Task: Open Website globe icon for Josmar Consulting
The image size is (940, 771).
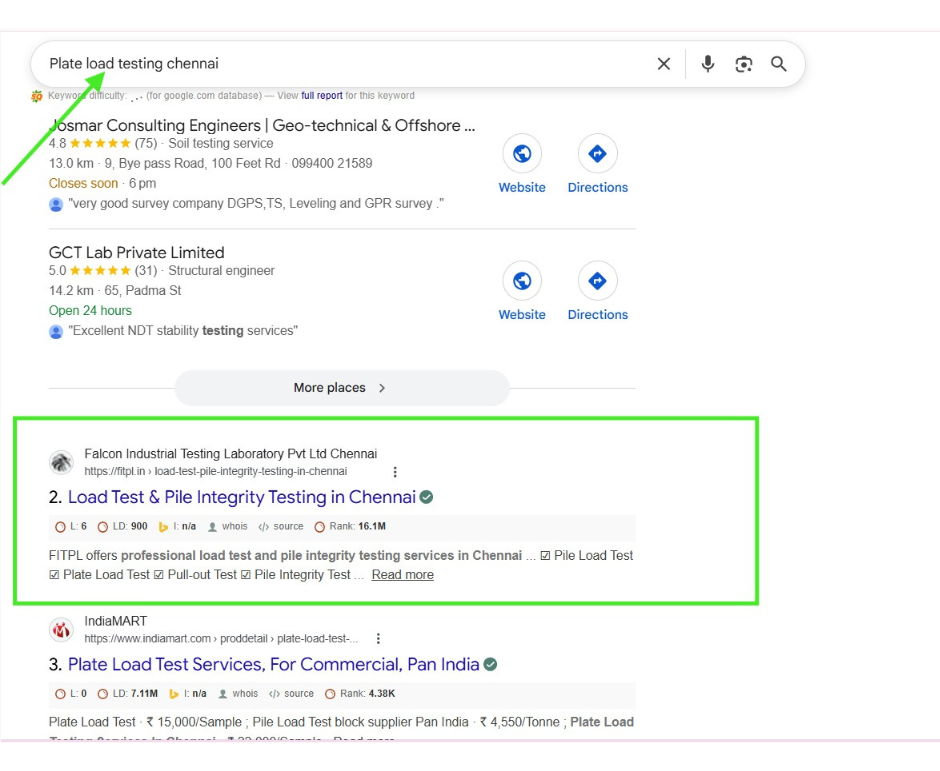Action: 522,153
